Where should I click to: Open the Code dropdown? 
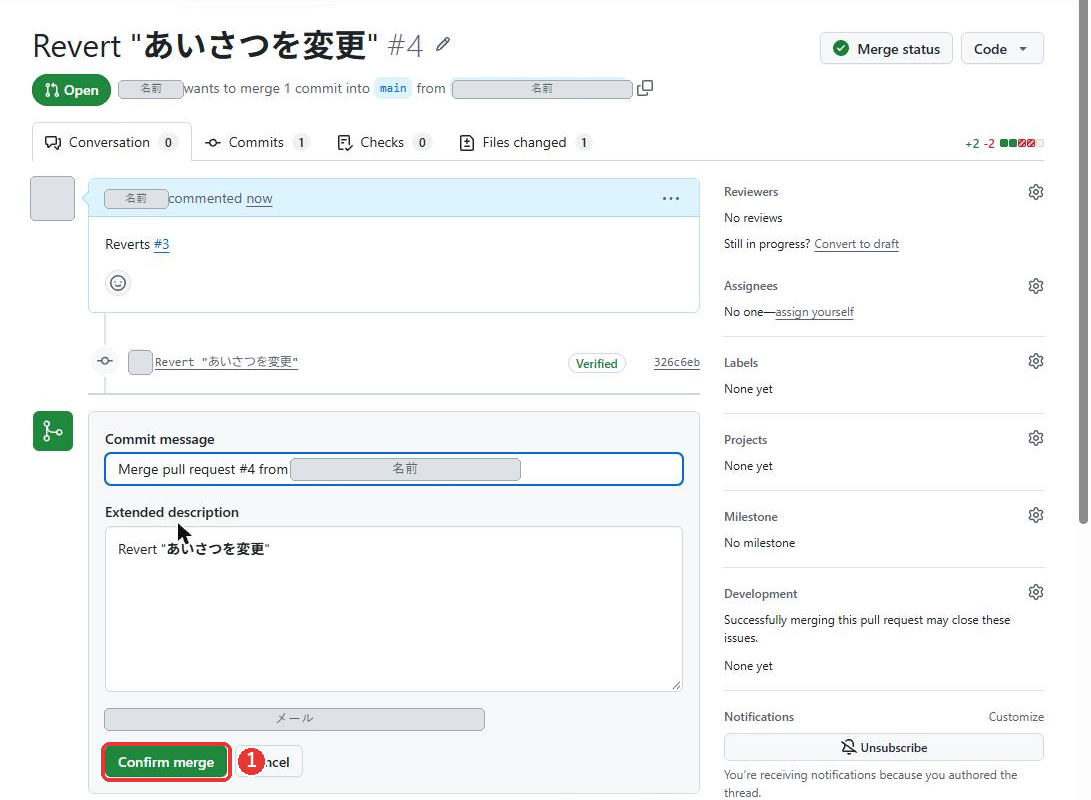1002,49
